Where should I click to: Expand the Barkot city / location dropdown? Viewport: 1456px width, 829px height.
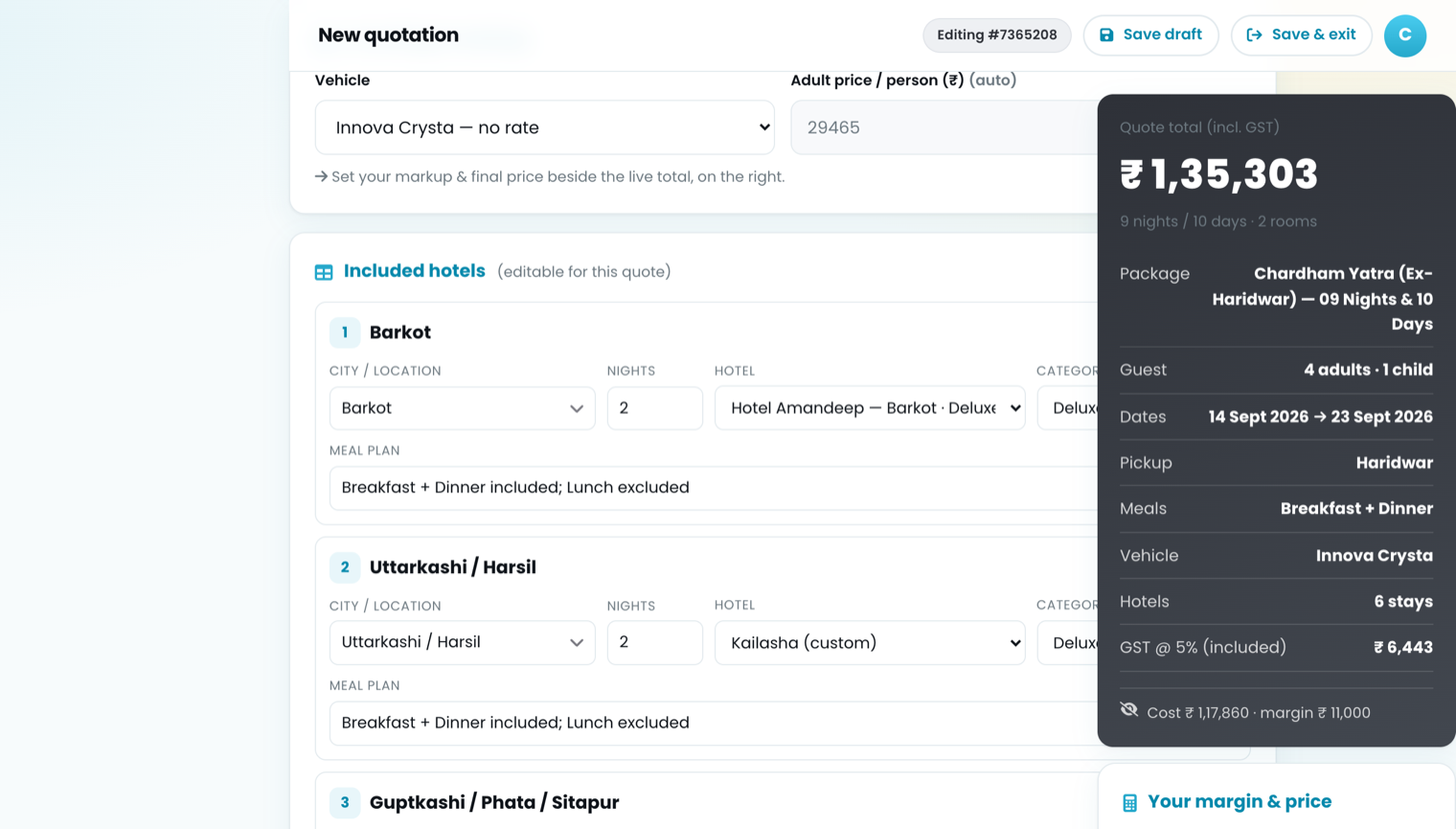click(x=463, y=408)
